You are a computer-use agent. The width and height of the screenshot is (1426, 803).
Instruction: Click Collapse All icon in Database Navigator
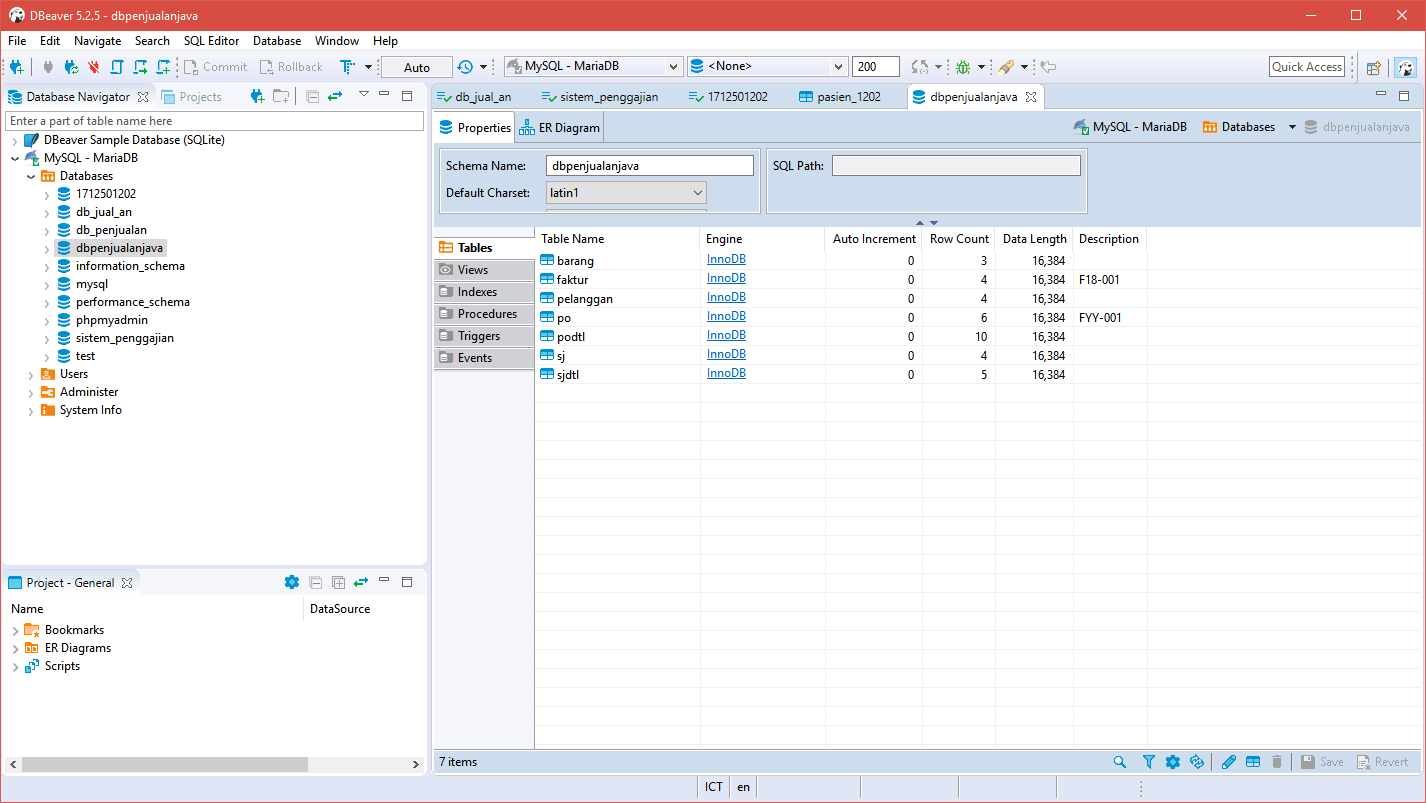coord(313,96)
